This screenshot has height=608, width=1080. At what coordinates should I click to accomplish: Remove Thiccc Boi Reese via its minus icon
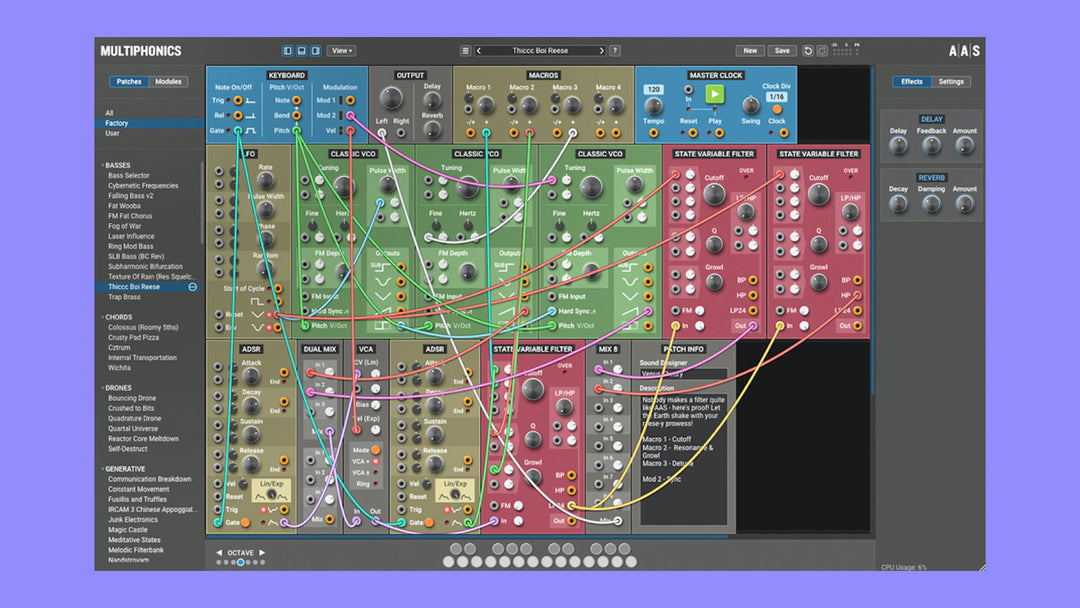(x=193, y=287)
